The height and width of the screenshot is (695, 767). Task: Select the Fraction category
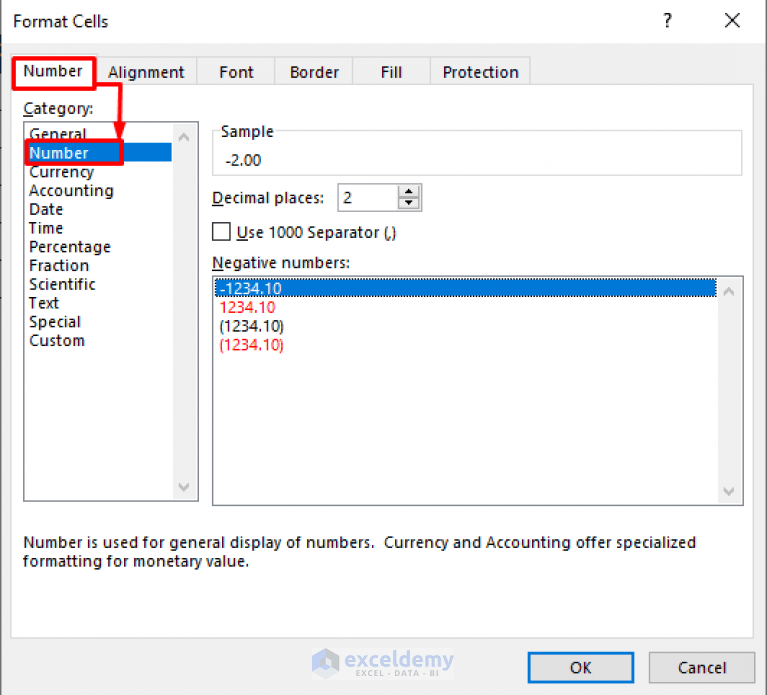(98, 266)
